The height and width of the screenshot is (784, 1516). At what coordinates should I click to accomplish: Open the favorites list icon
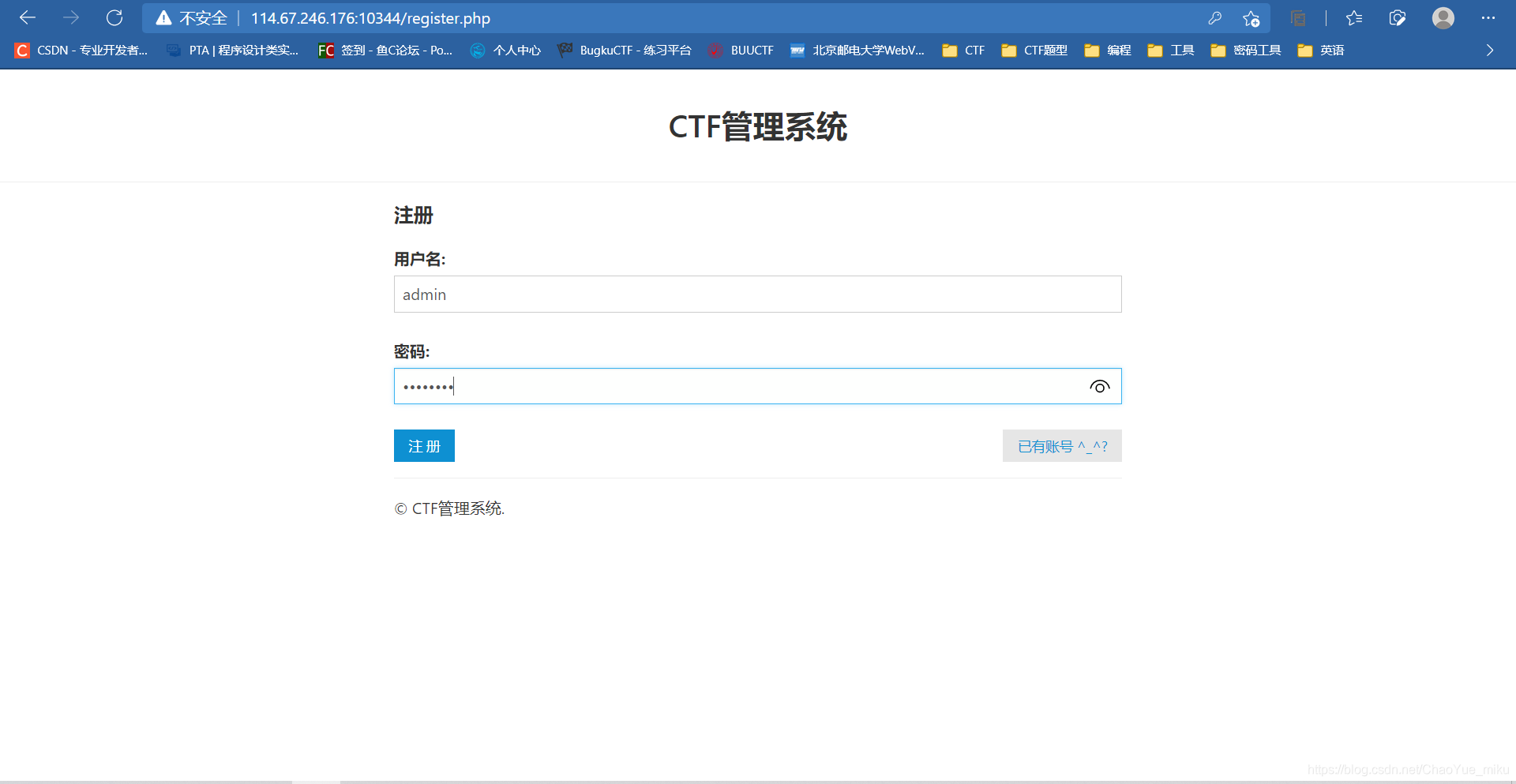pyautogui.click(x=1354, y=17)
